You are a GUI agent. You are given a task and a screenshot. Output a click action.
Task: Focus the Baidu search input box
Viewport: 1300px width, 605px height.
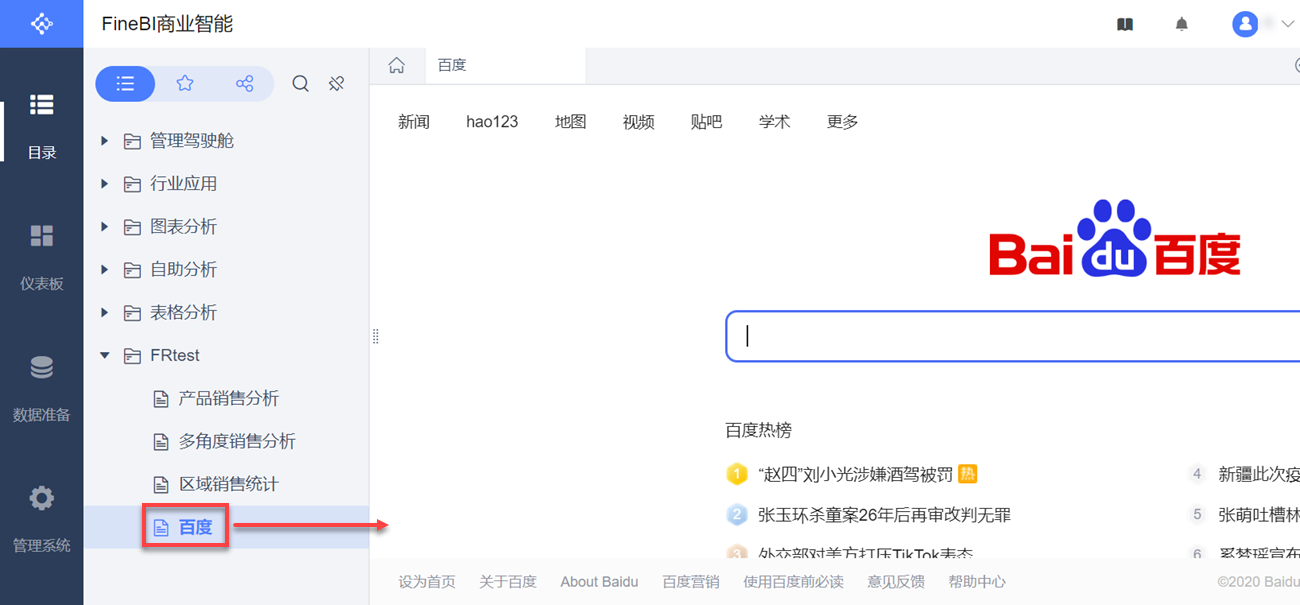pyautogui.click(x=1012, y=336)
